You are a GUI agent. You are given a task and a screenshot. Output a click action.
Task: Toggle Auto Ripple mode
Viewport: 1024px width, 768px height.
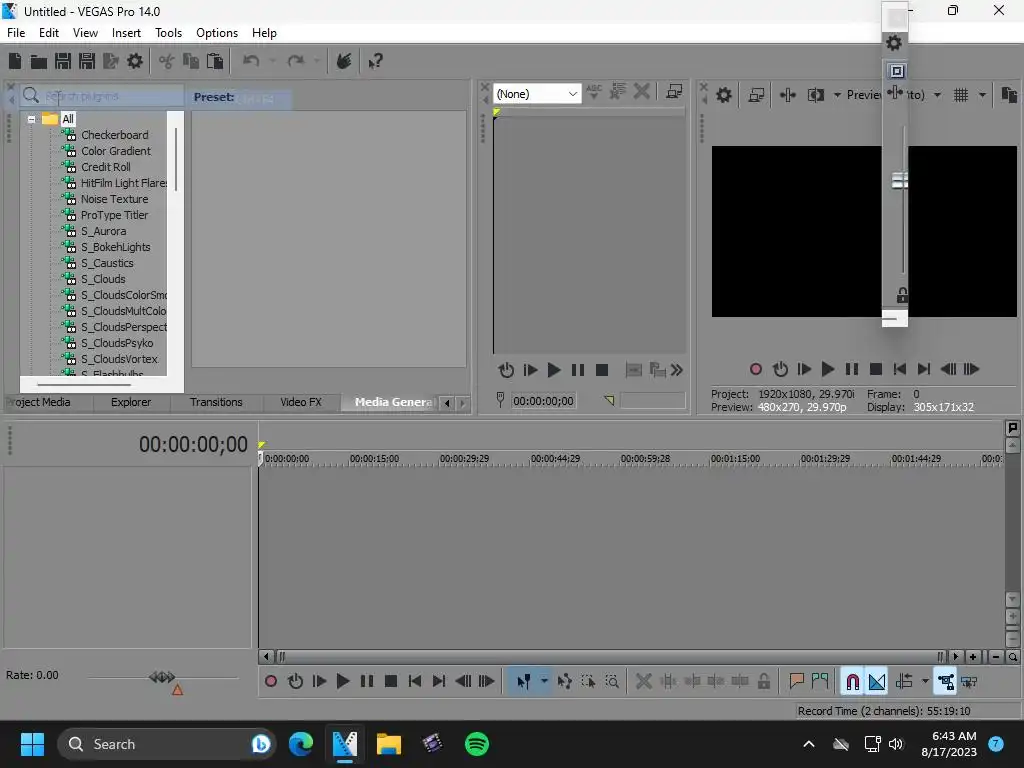coord(904,682)
